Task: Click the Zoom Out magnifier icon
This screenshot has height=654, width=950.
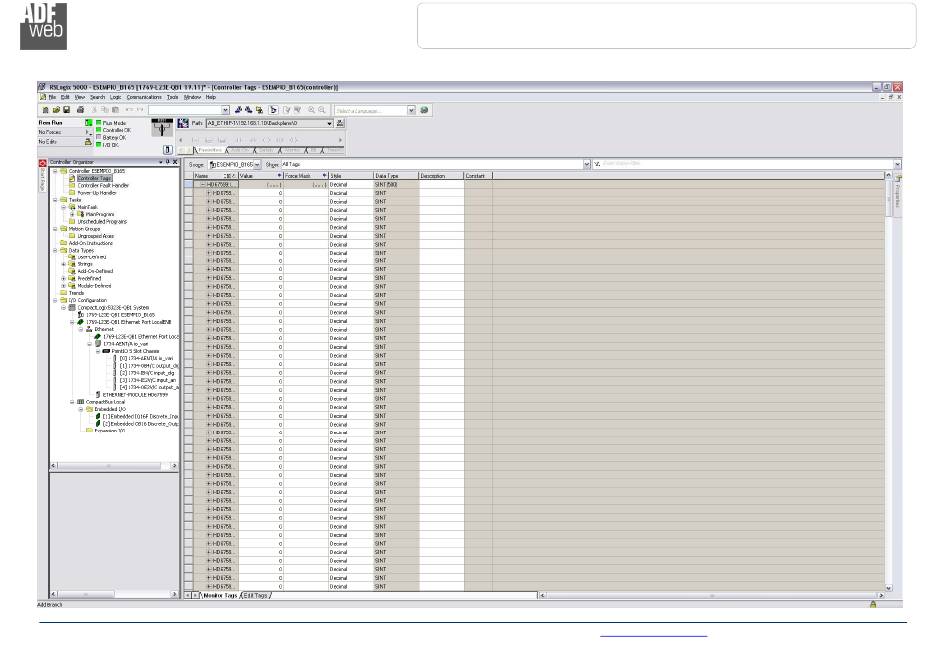Action: point(322,110)
